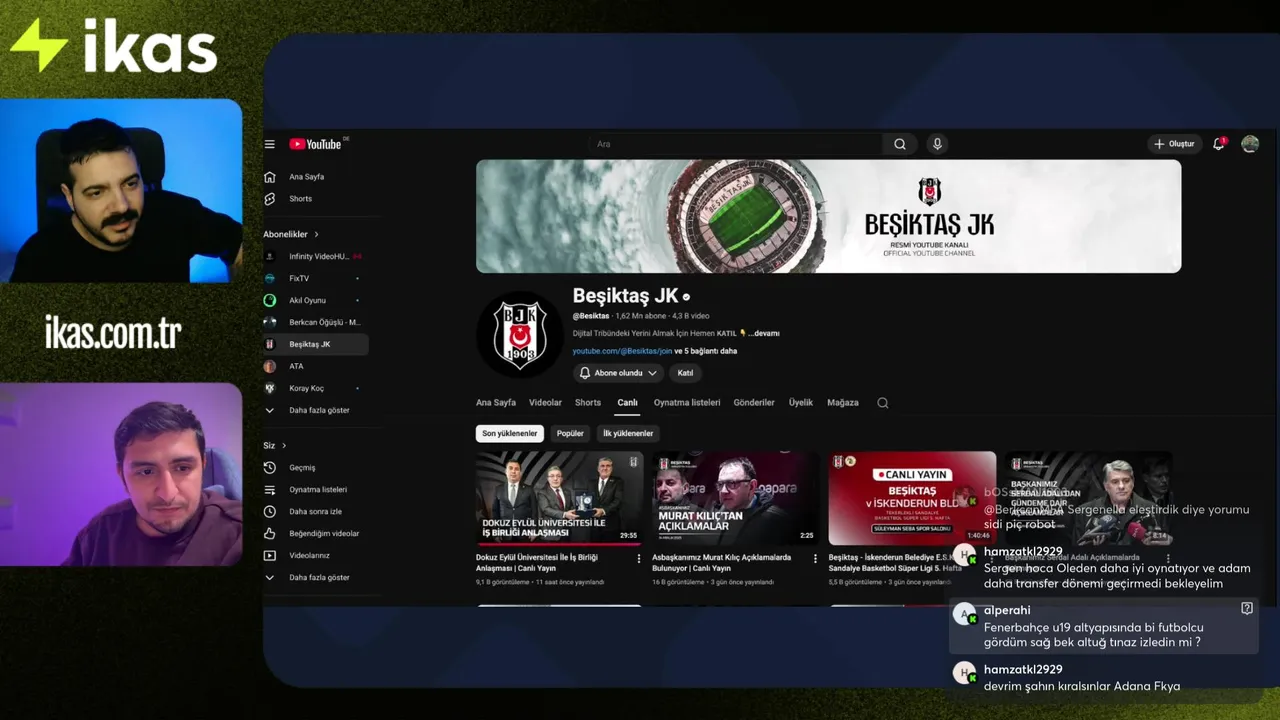The height and width of the screenshot is (720, 1280).
Task: Open ATA subscription channel
Action: 315,366
